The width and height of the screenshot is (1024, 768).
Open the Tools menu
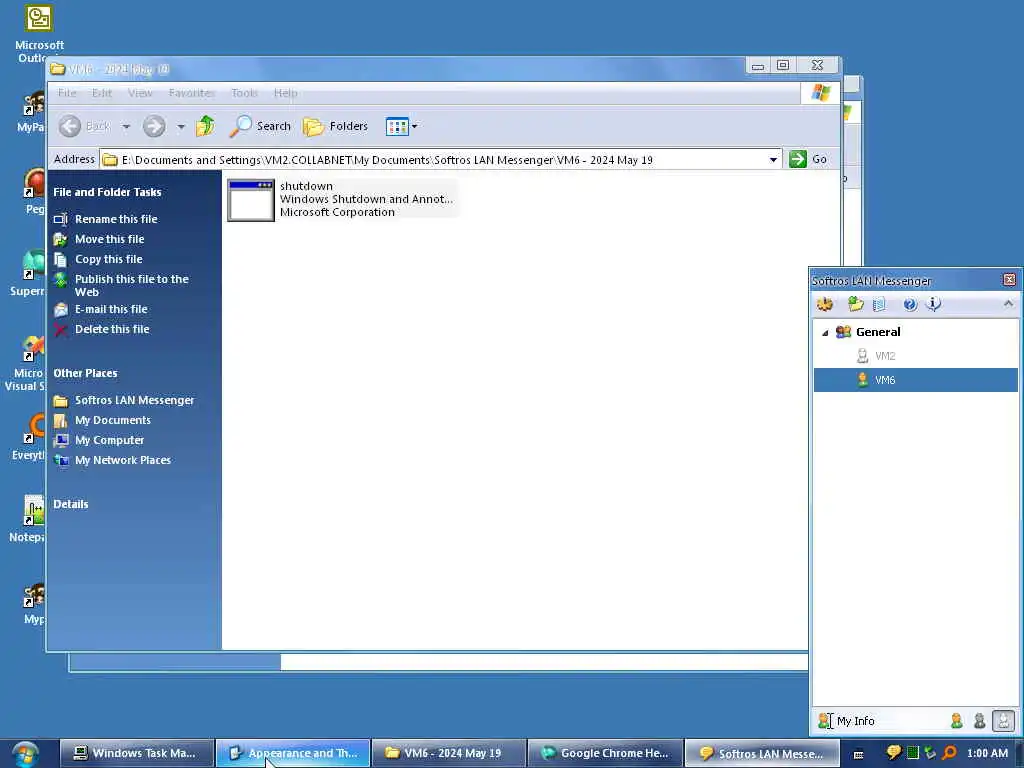(x=244, y=93)
